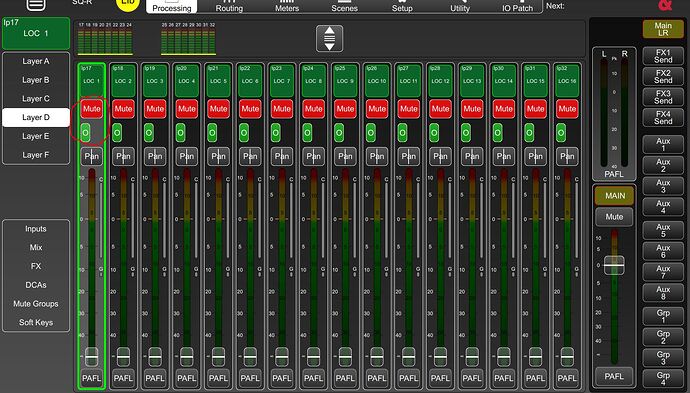Viewport: 690px width, 393px height.
Task: Show the Inputs strips
Action: click(x=36, y=229)
